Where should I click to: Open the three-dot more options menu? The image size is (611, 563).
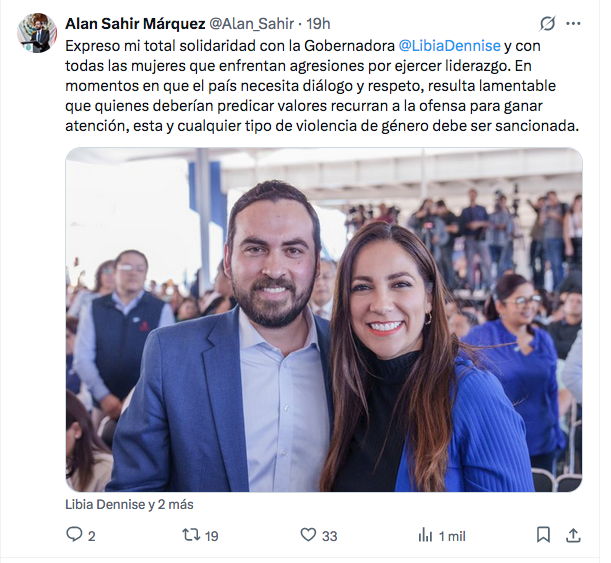[x=573, y=24]
